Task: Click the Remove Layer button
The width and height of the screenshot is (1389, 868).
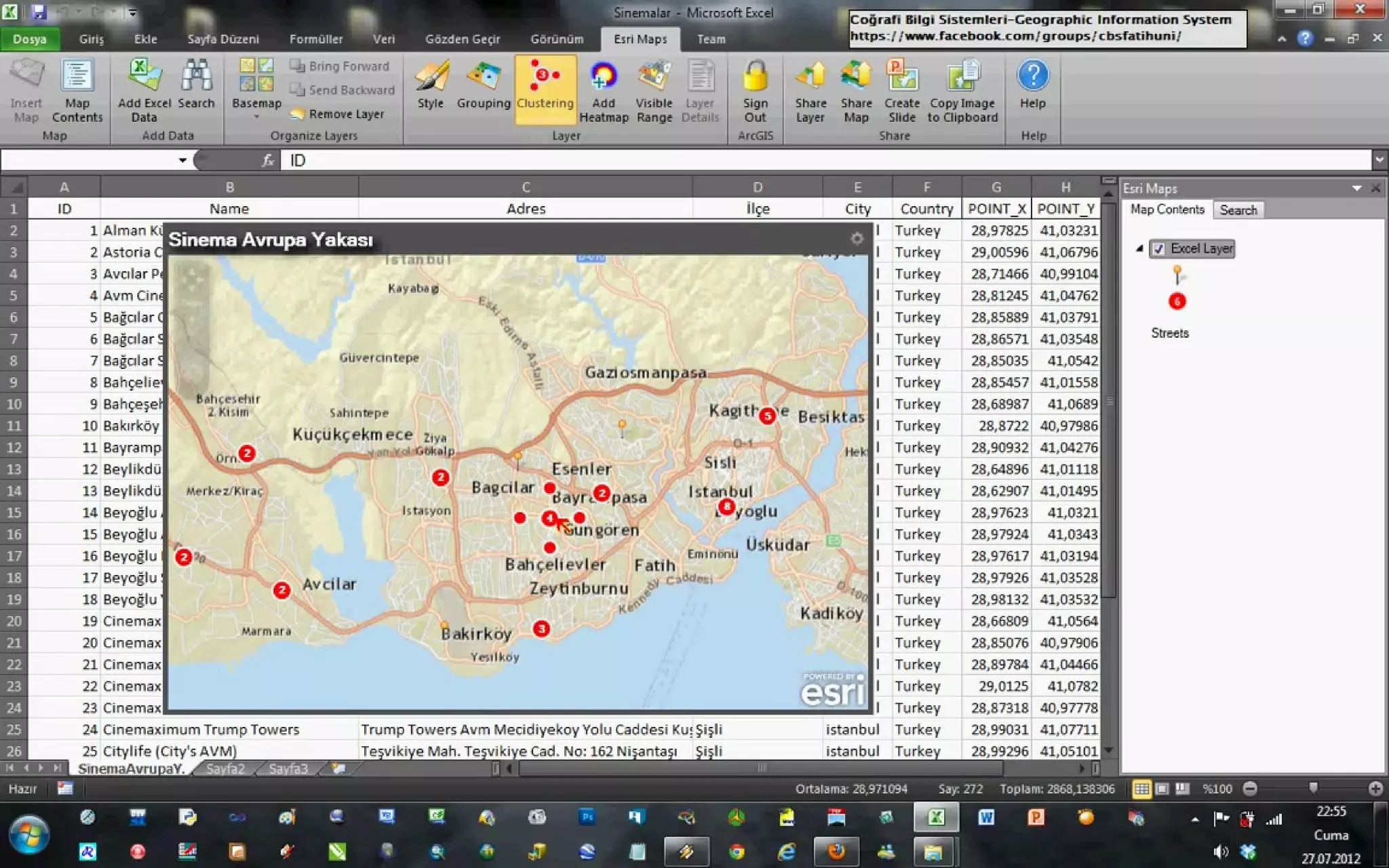Action: [337, 114]
